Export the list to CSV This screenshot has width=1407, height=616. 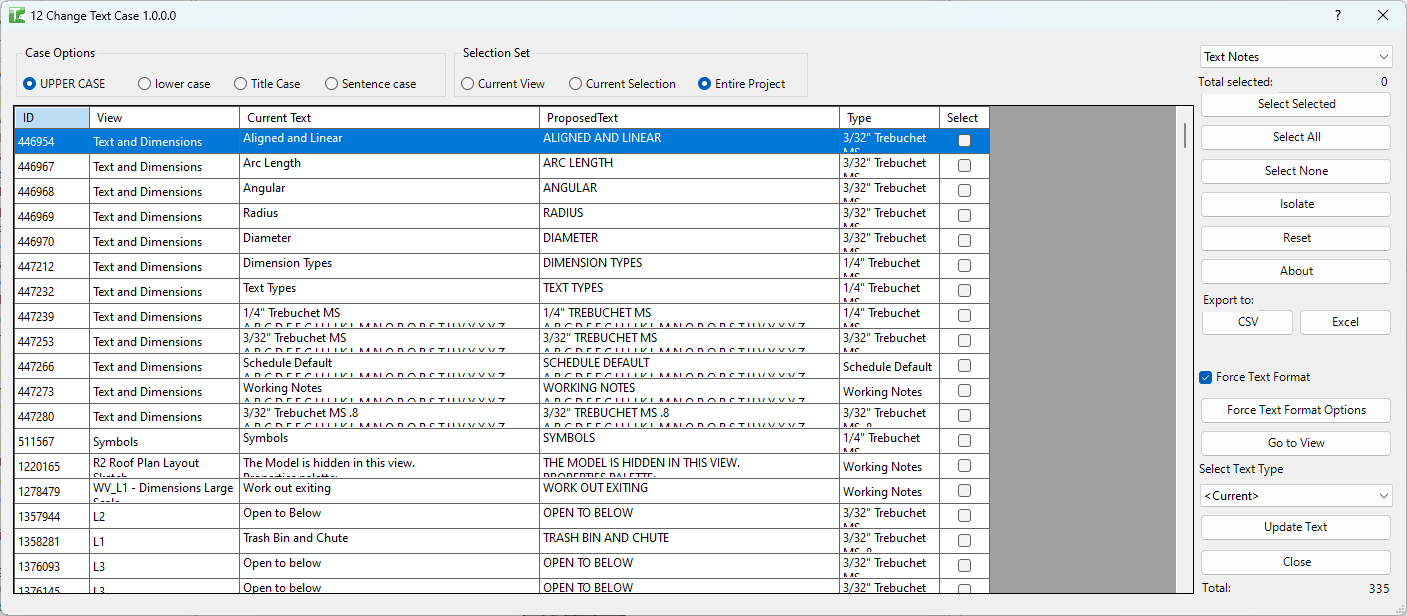1248,322
